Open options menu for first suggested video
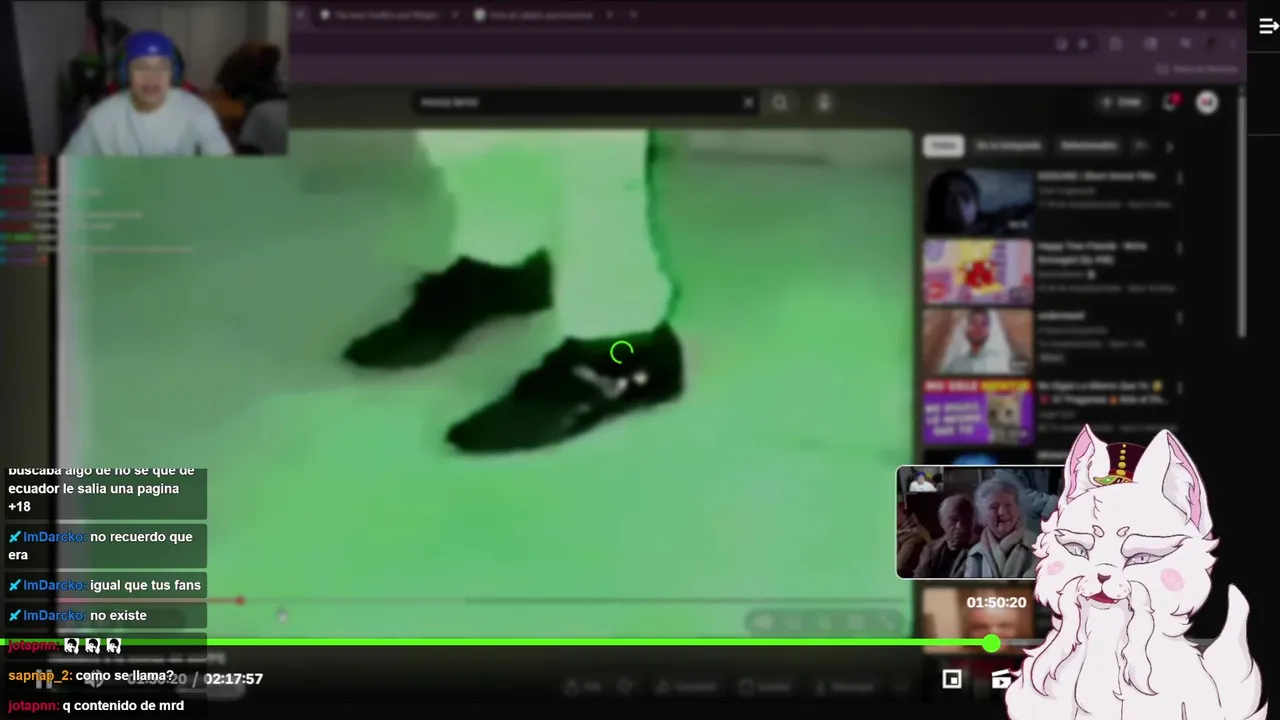 pyautogui.click(x=1180, y=178)
